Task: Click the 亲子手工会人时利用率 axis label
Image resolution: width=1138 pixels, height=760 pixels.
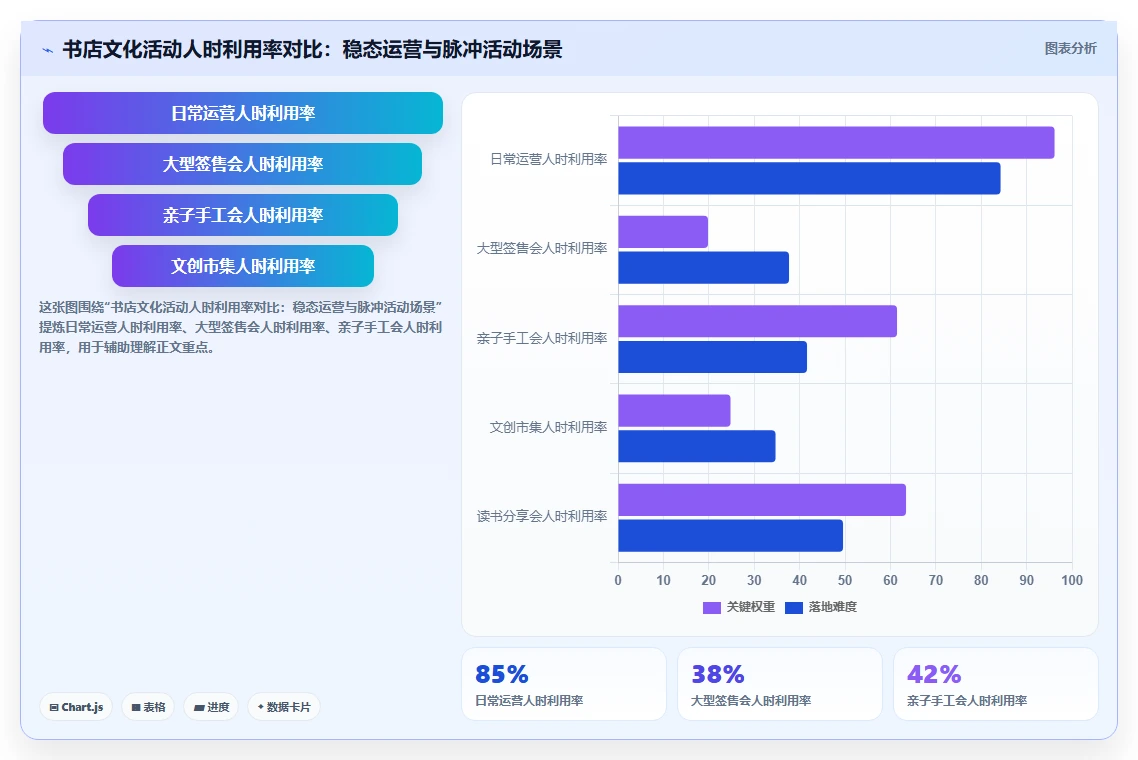Action: click(x=541, y=338)
